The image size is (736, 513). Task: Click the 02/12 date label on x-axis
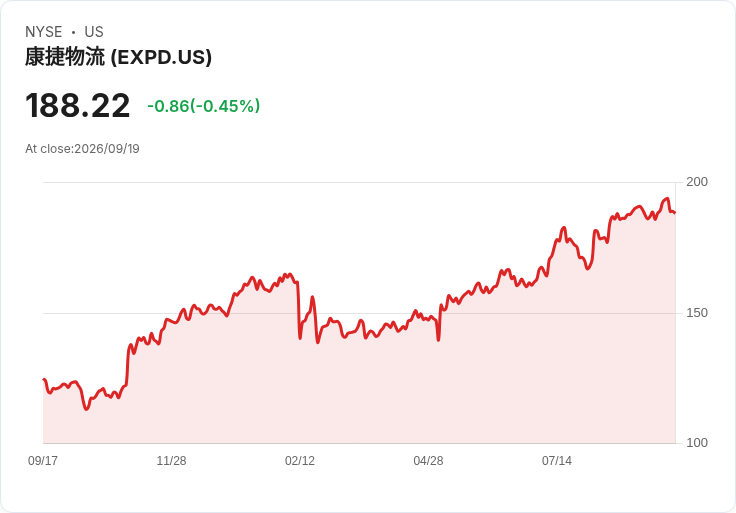tap(299, 460)
